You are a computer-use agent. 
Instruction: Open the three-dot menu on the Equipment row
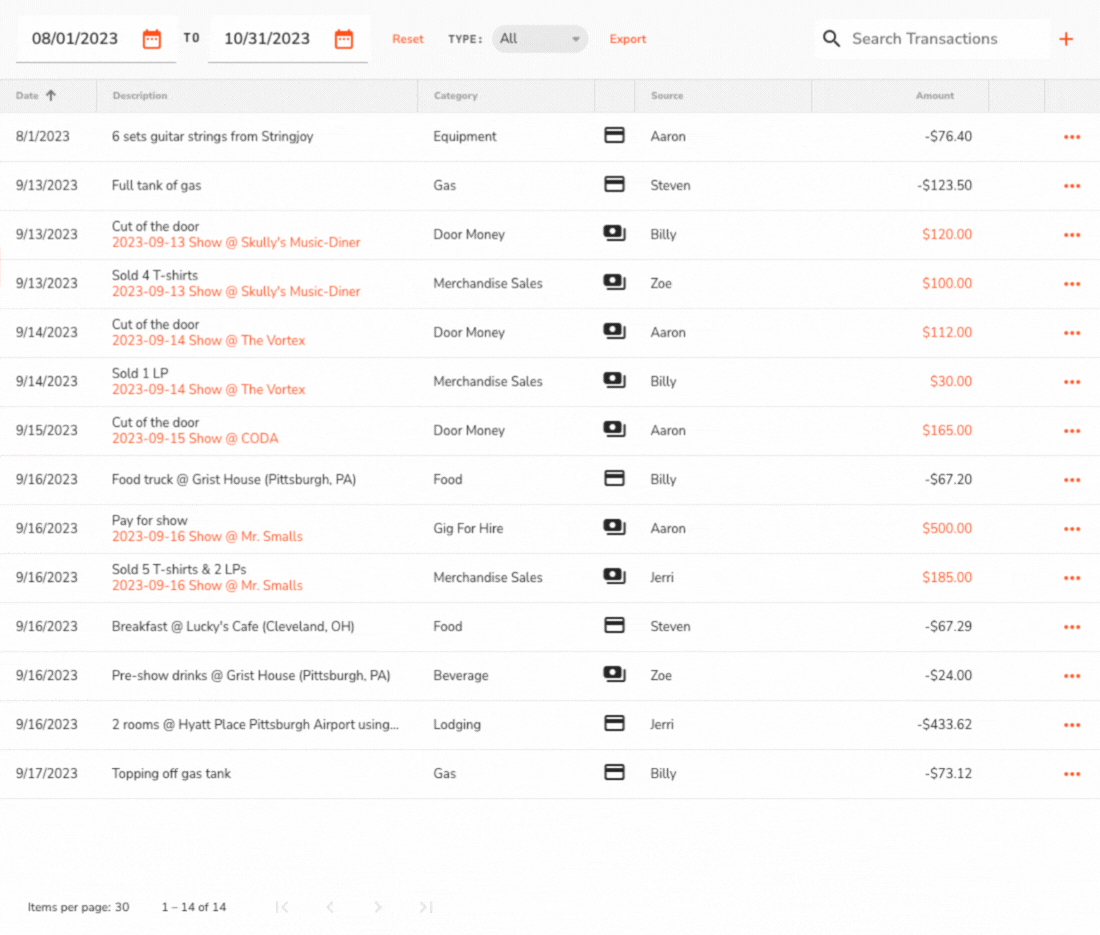point(1072,136)
